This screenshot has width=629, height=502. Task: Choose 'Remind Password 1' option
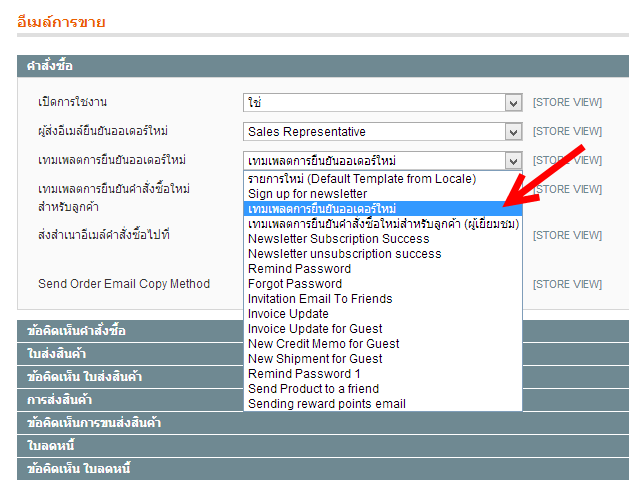pyautogui.click(x=304, y=374)
